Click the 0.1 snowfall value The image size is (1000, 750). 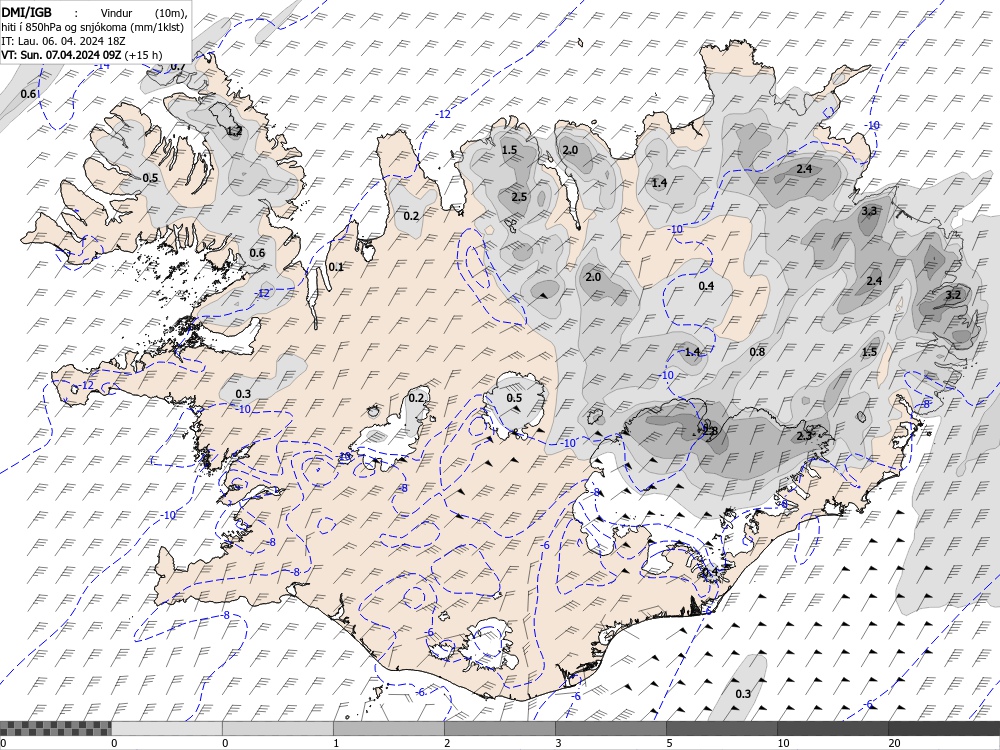[x=335, y=267]
